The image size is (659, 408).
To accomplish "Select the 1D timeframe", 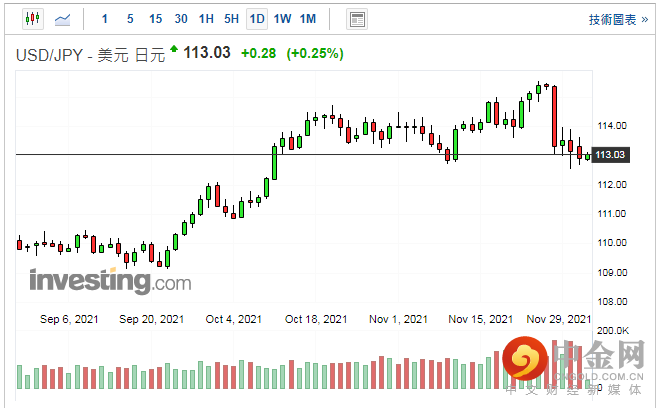I will pyautogui.click(x=257, y=19).
